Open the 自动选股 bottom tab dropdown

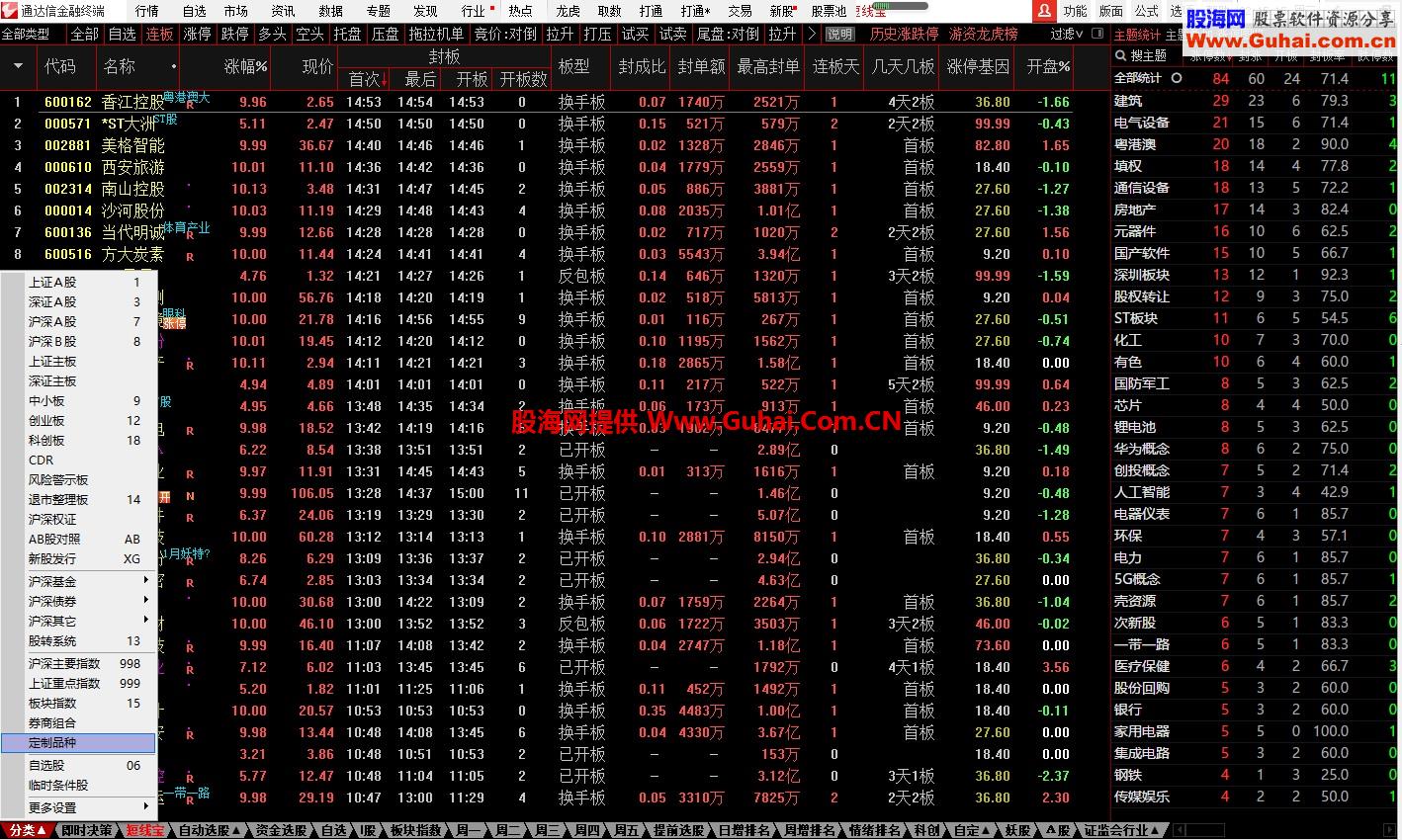pyautogui.click(x=211, y=830)
